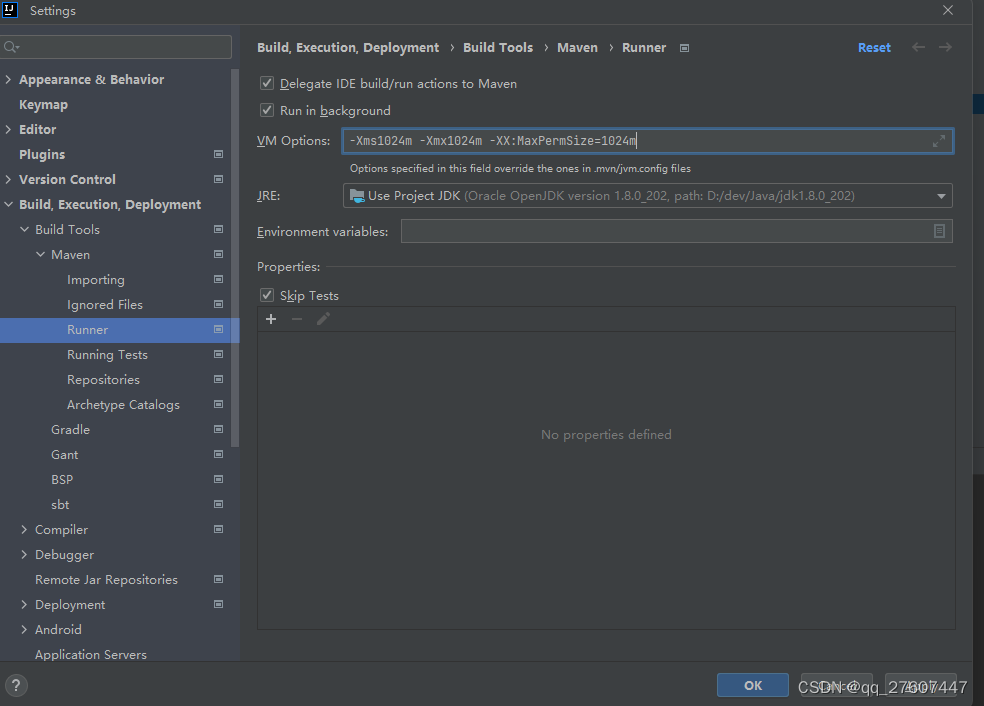Collapse the Build Tools node
The width and height of the screenshot is (984, 706).
tap(24, 230)
